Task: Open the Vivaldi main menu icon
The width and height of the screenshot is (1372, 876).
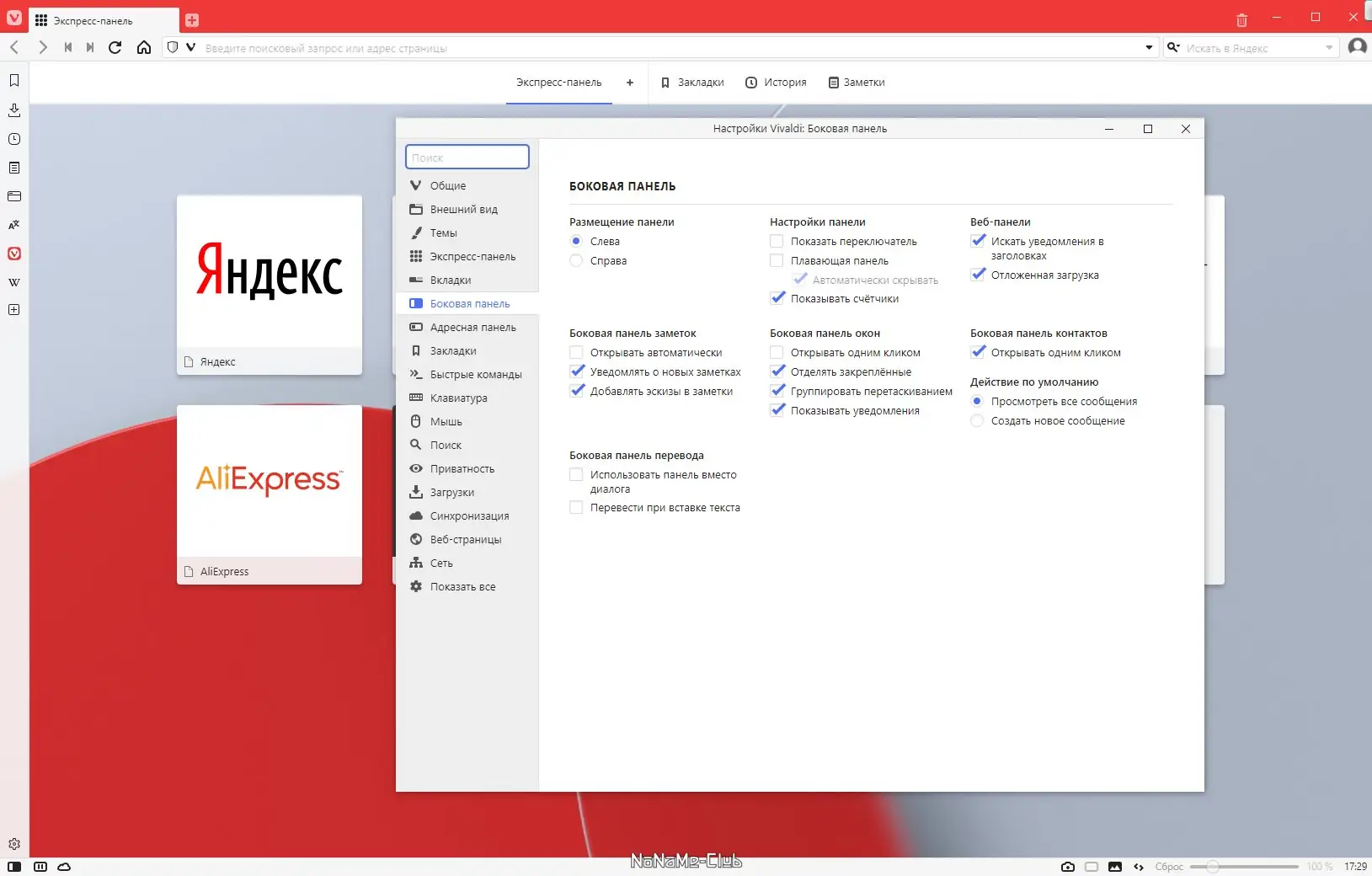Action: [x=14, y=19]
